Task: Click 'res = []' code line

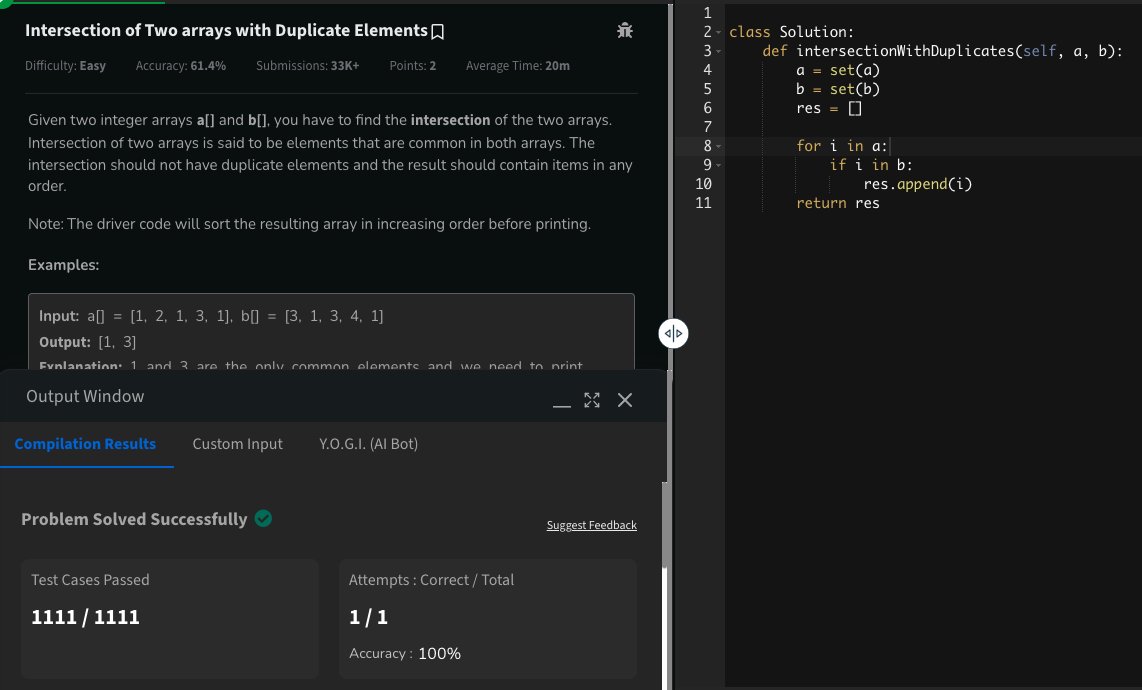Action: tap(829, 109)
